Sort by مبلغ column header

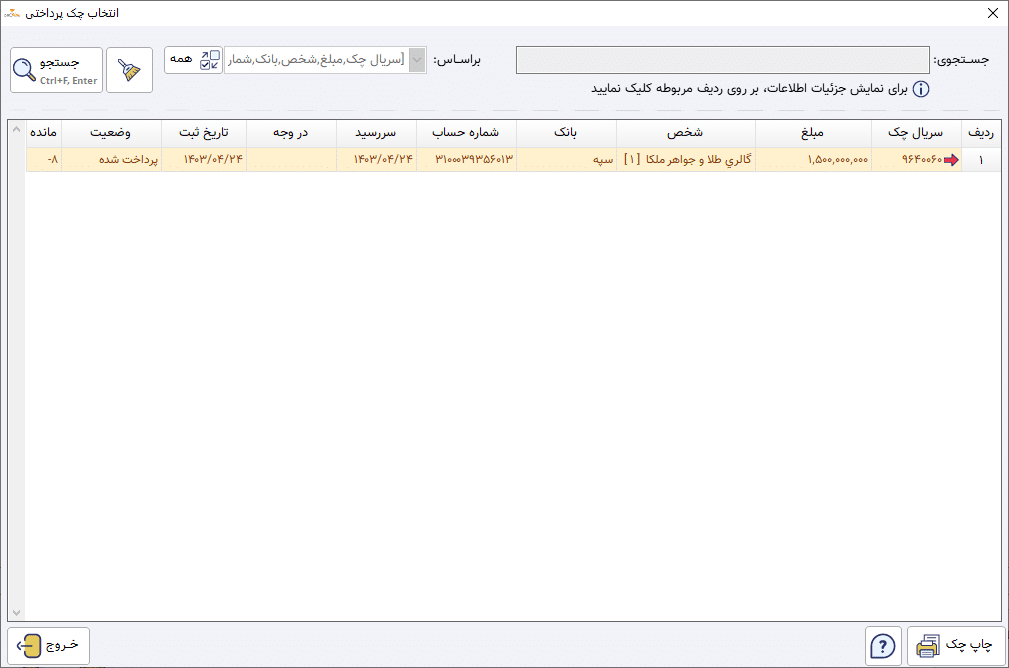[813, 133]
